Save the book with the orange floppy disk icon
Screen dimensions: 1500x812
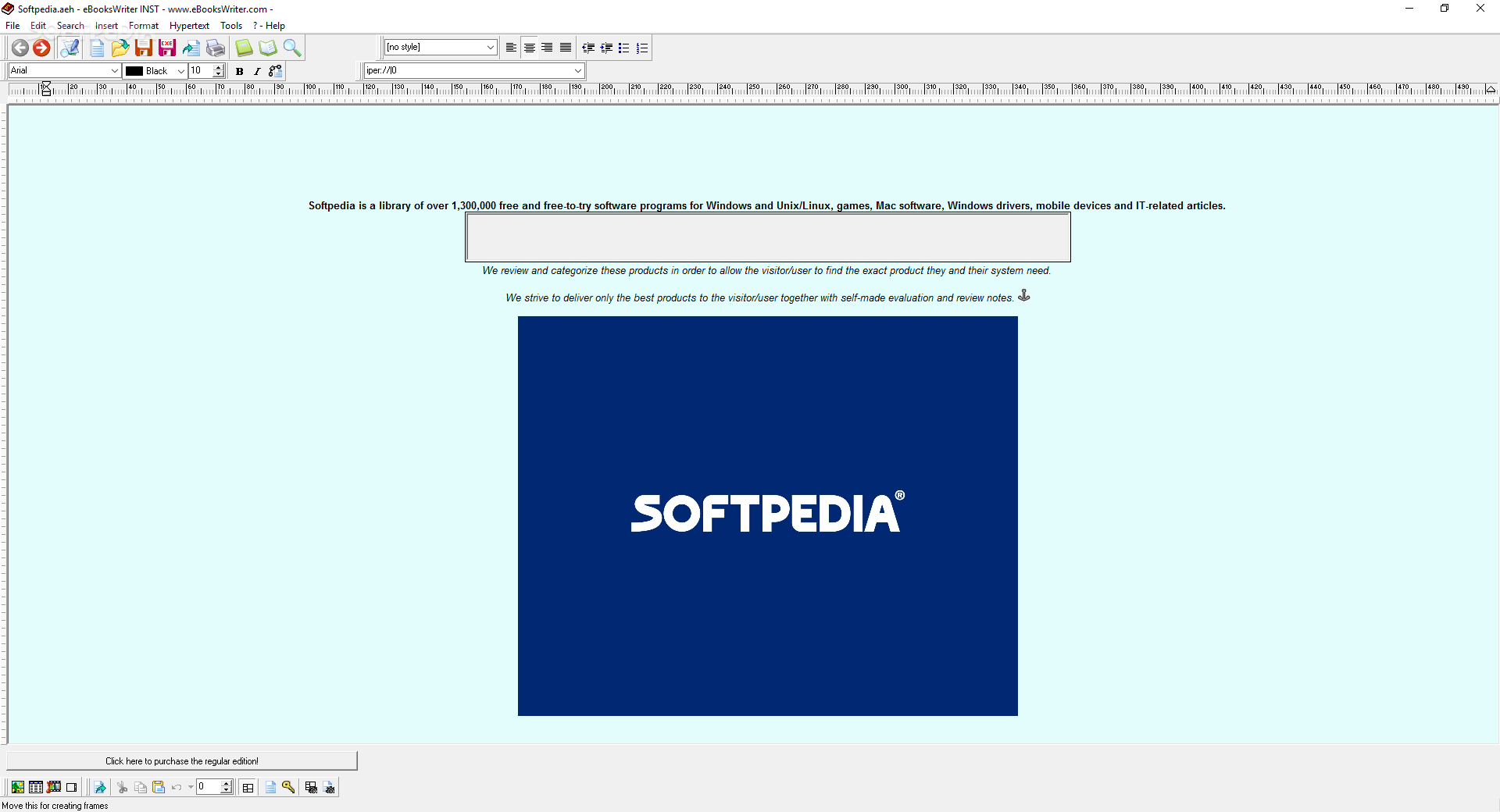[143, 48]
